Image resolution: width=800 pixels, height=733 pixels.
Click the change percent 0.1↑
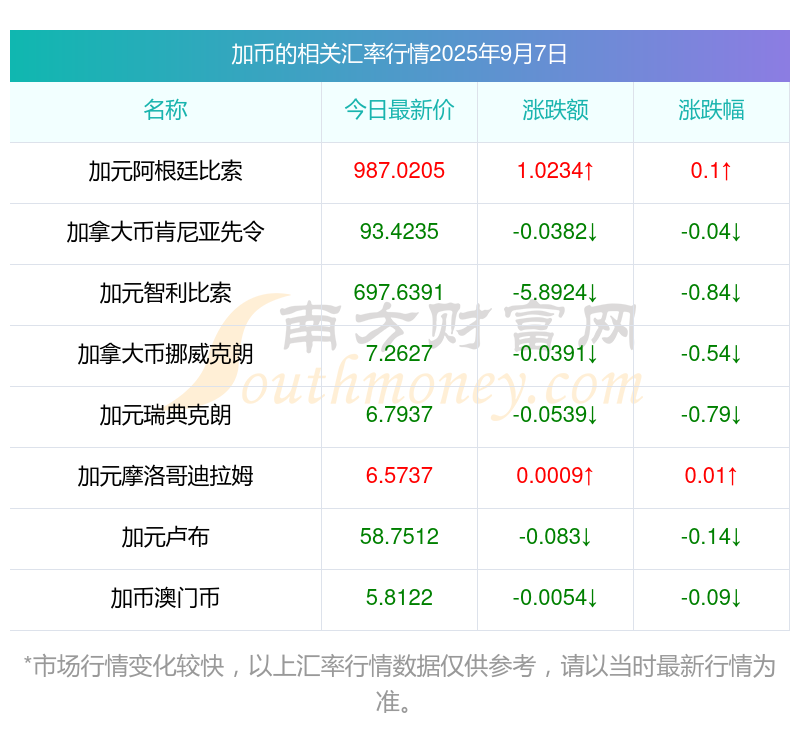click(711, 171)
